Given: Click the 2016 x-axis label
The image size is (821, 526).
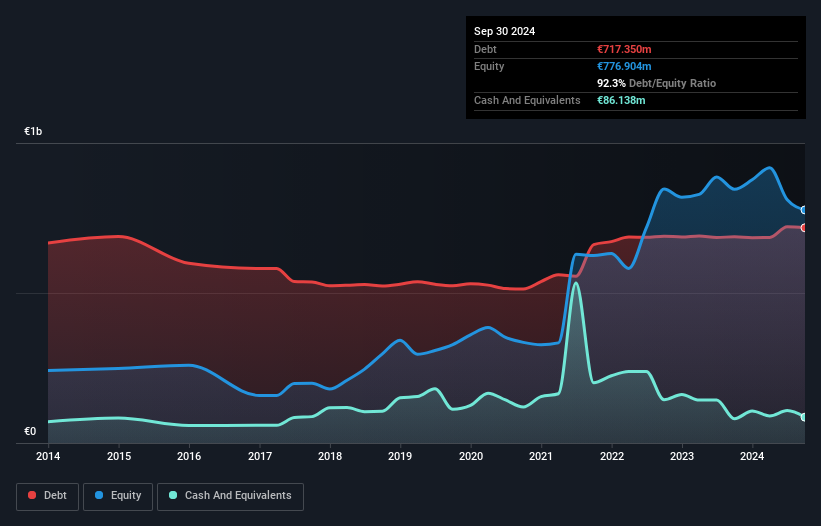Looking at the screenshot, I should point(189,456).
